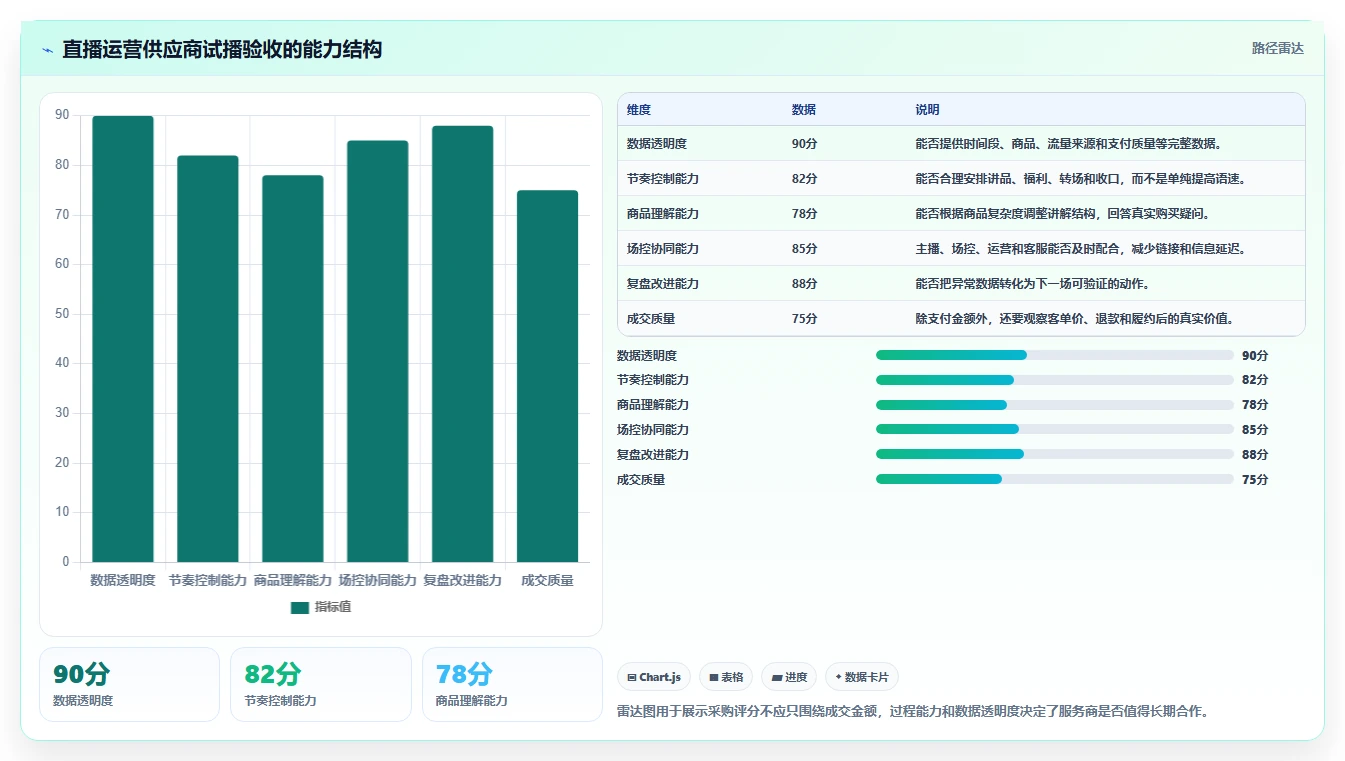Screen dimensions: 1345x761
Task: Click the description starting 除支付金额外
Action: tap(1075, 319)
